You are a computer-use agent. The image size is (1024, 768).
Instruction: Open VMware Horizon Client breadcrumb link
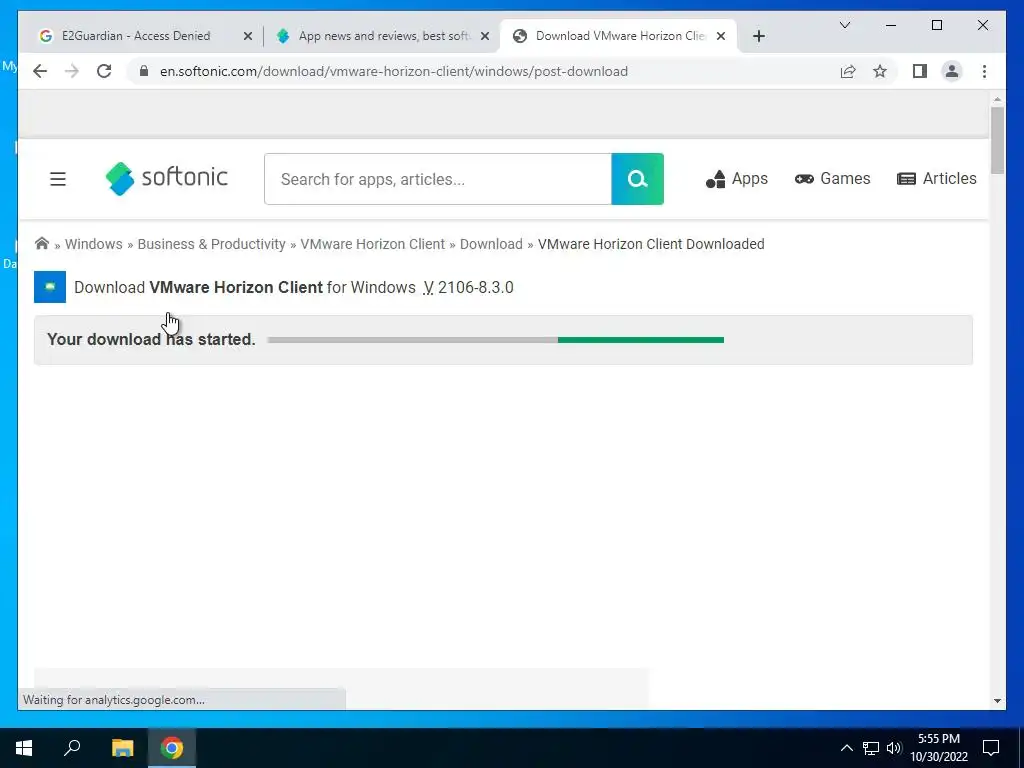click(x=372, y=244)
